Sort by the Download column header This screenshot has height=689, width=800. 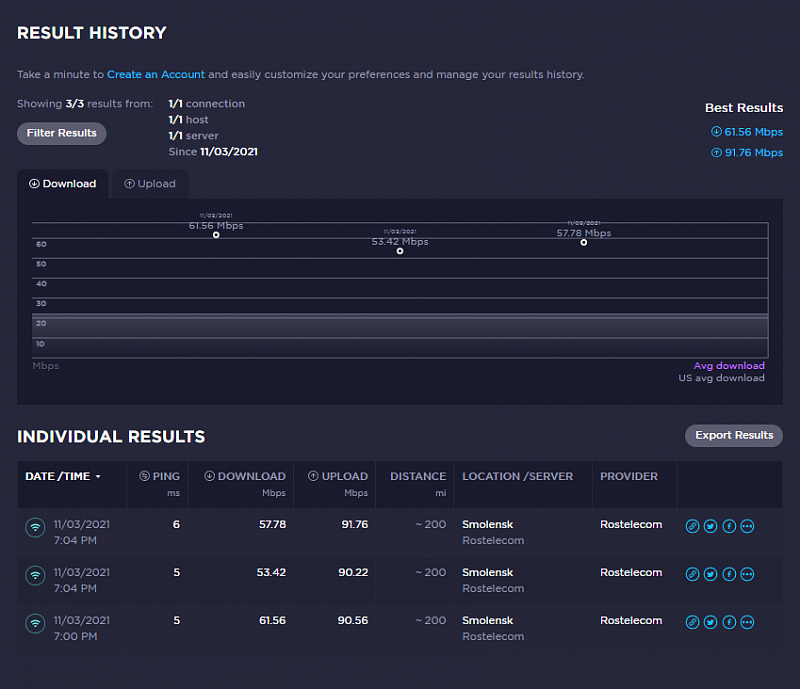click(245, 477)
